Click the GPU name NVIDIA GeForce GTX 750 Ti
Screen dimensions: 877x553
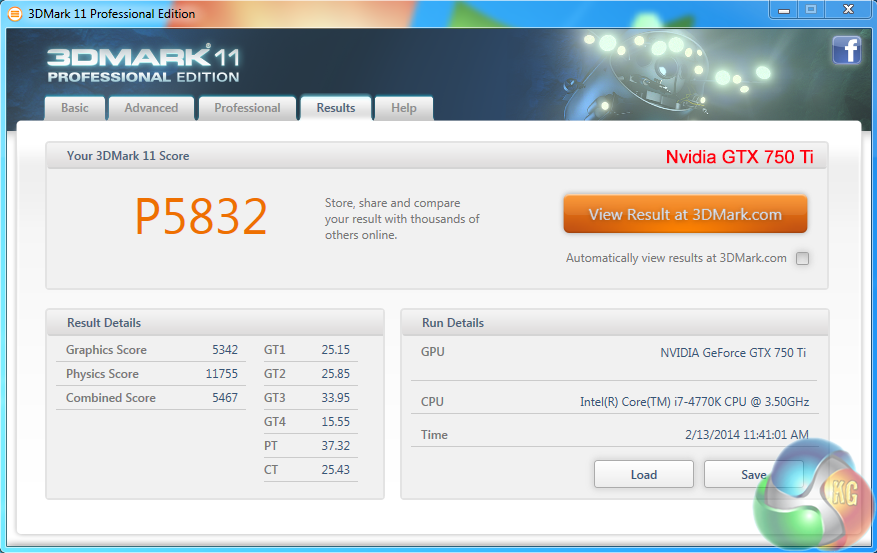coord(732,353)
